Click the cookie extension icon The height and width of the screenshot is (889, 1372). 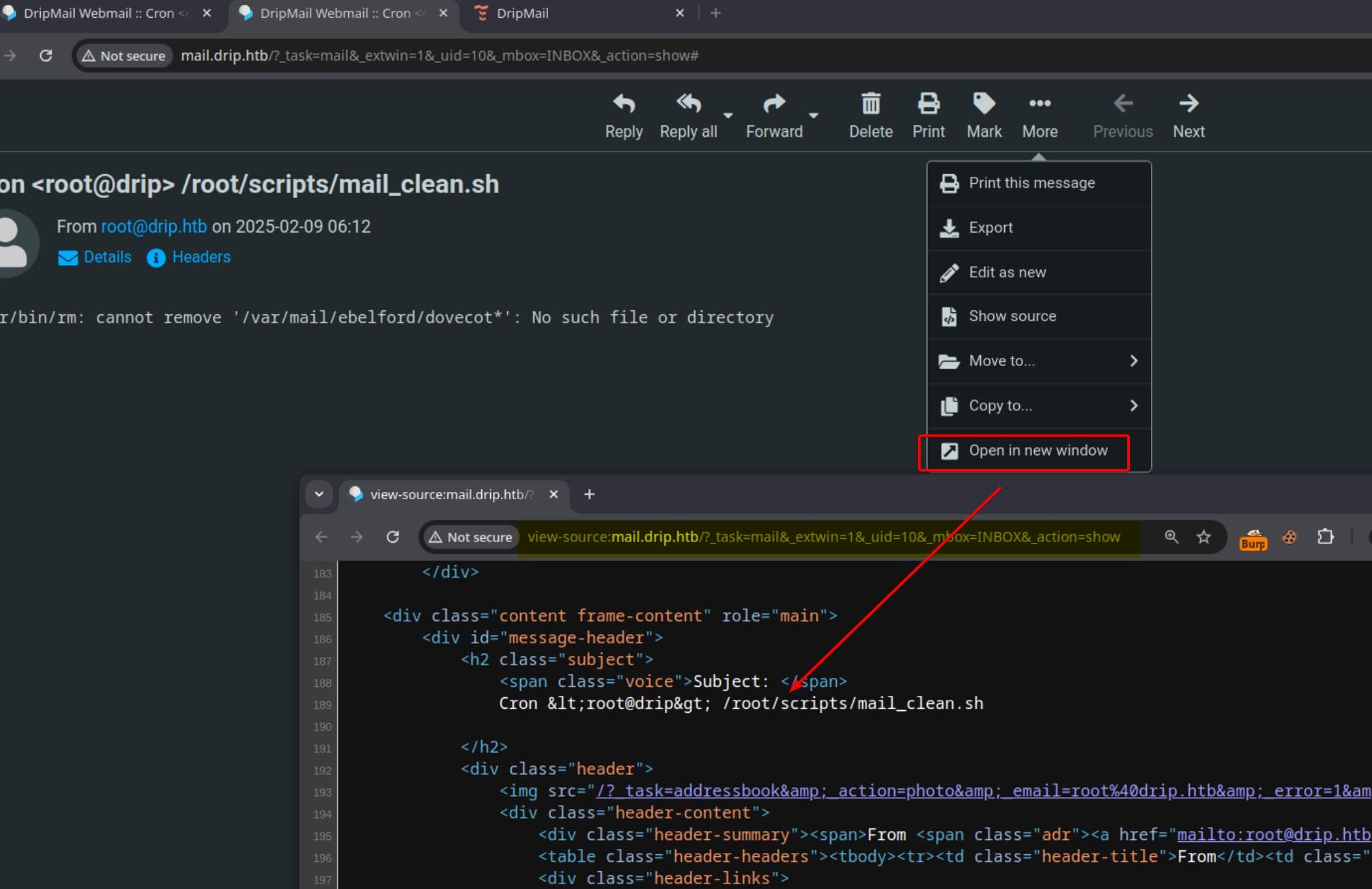click(1289, 537)
